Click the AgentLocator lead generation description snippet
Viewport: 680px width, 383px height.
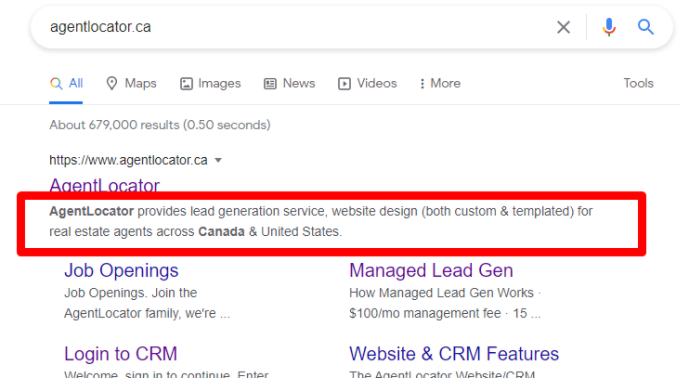click(x=321, y=221)
